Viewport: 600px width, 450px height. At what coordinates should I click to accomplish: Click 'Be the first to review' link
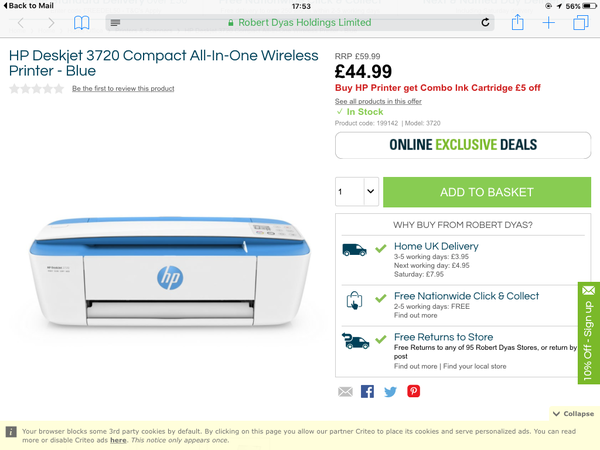tap(123, 88)
